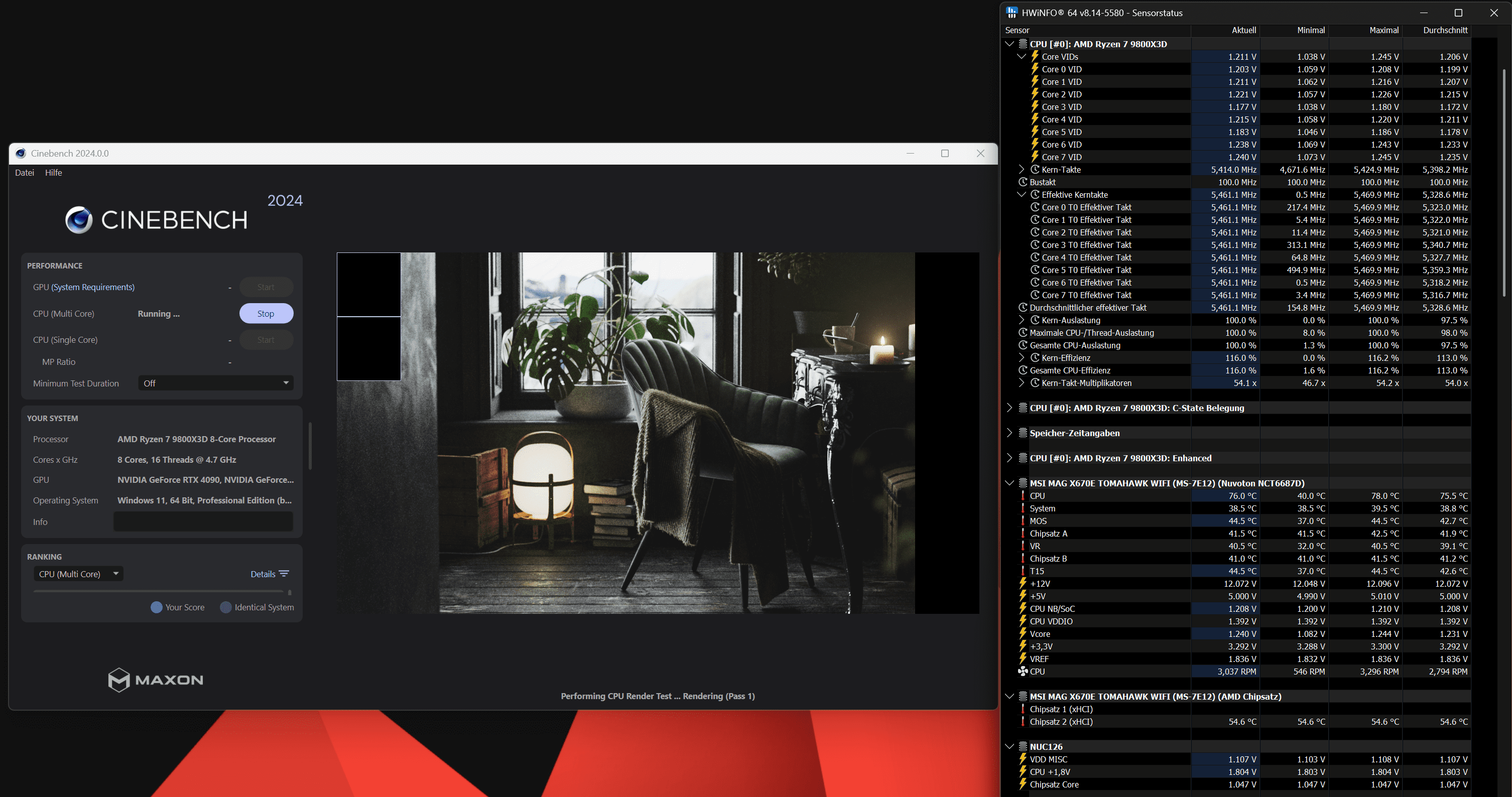Click the Vcore lightning icon
Image resolution: width=1512 pixels, height=797 pixels.
pos(1023,634)
